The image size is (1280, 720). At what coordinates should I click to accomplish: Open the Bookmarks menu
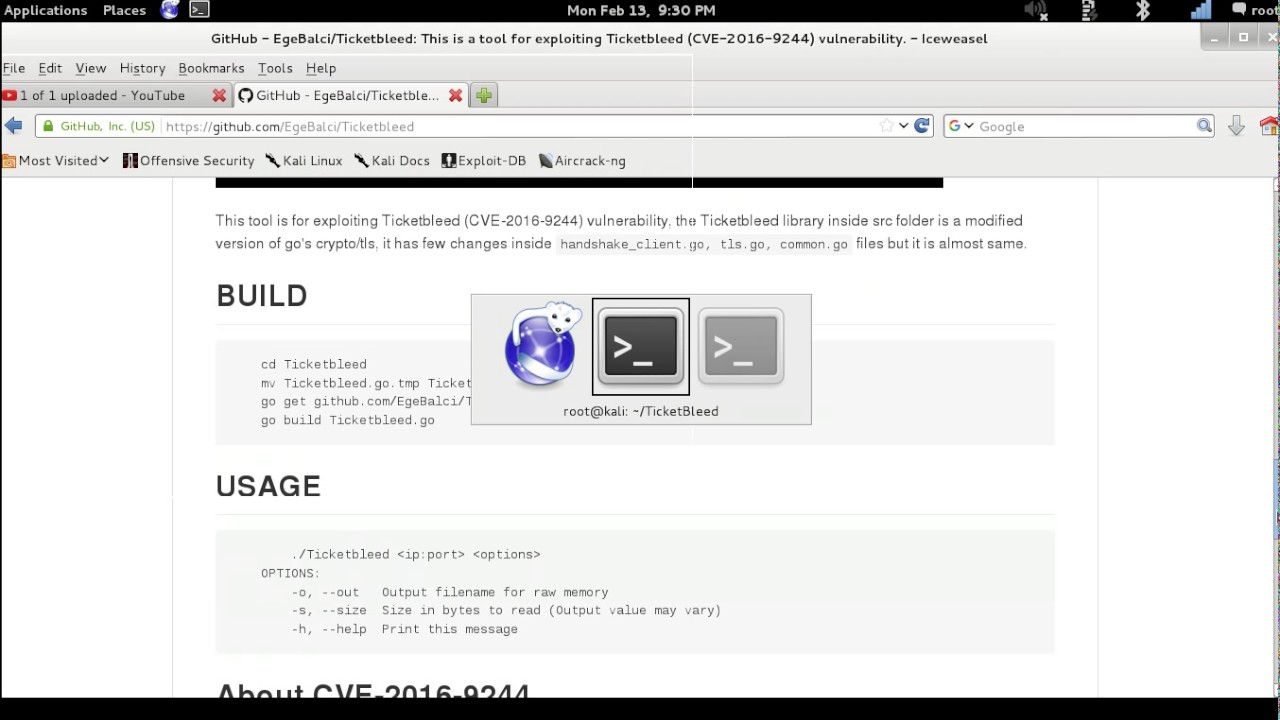211,68
